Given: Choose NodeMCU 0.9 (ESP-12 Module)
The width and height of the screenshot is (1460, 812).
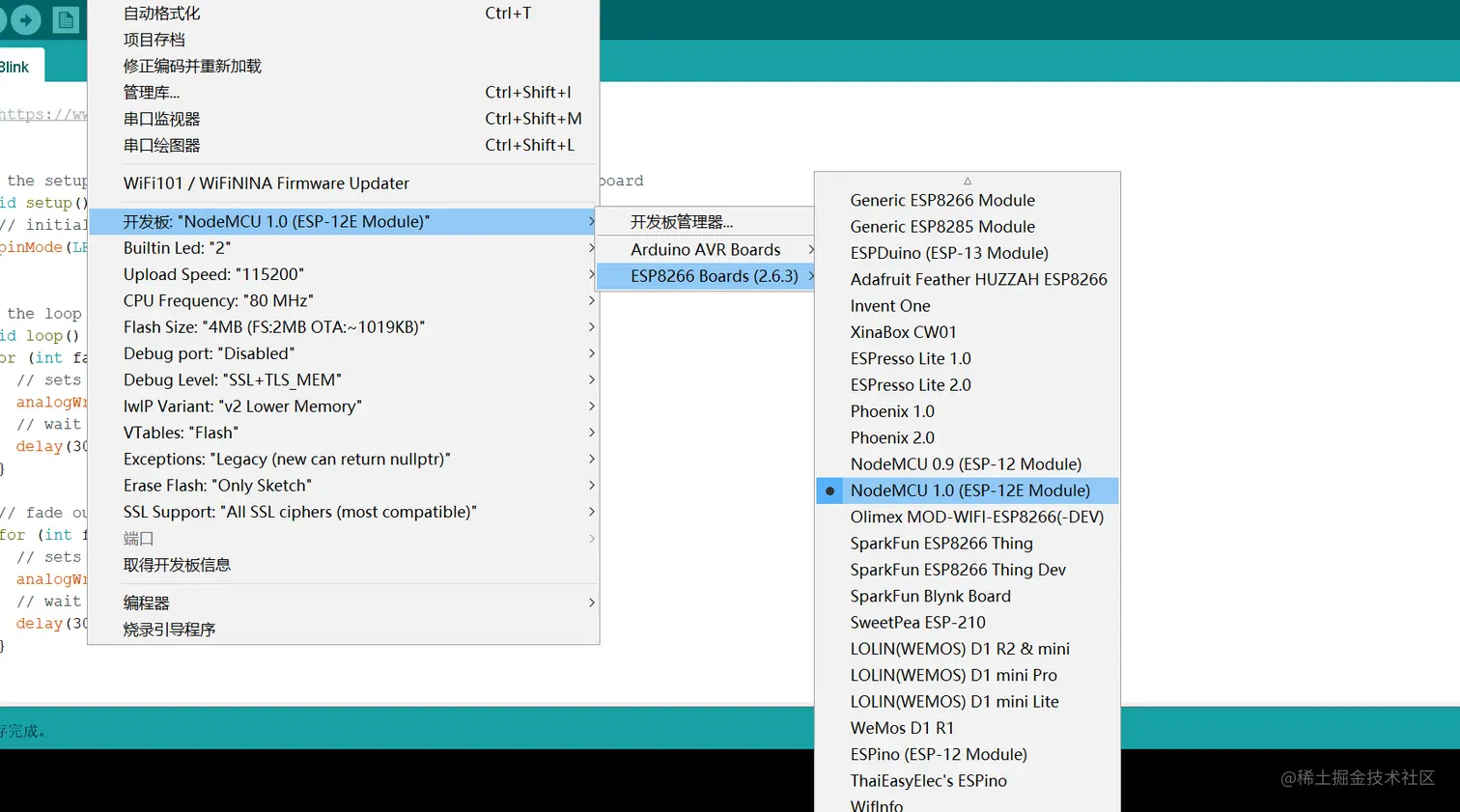Looking at the screenshot, I should coord(968,464).
